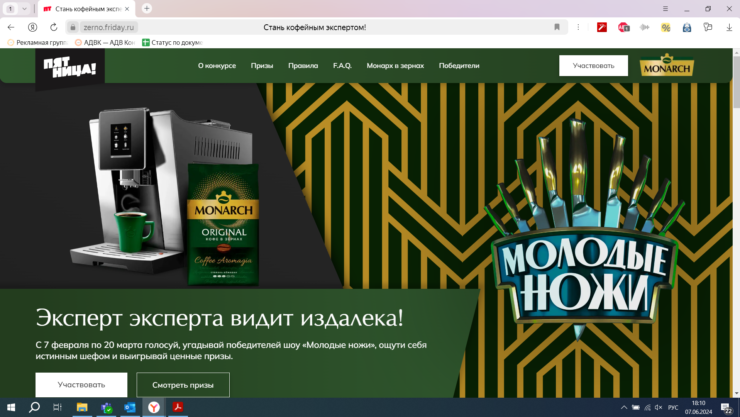Switch the РУС input language indicator
The height and width of the screenshot is (417, 740).
[673, 408]
